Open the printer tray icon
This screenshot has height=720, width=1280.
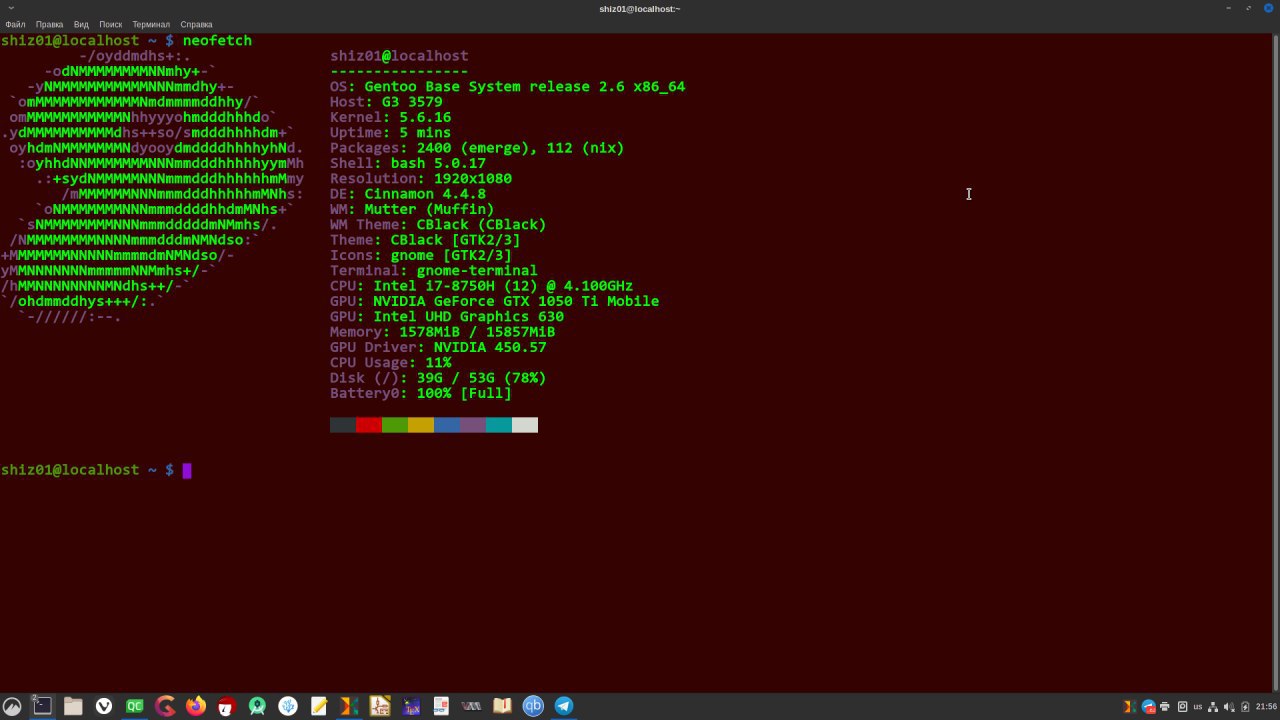(x=1165, y=706)
